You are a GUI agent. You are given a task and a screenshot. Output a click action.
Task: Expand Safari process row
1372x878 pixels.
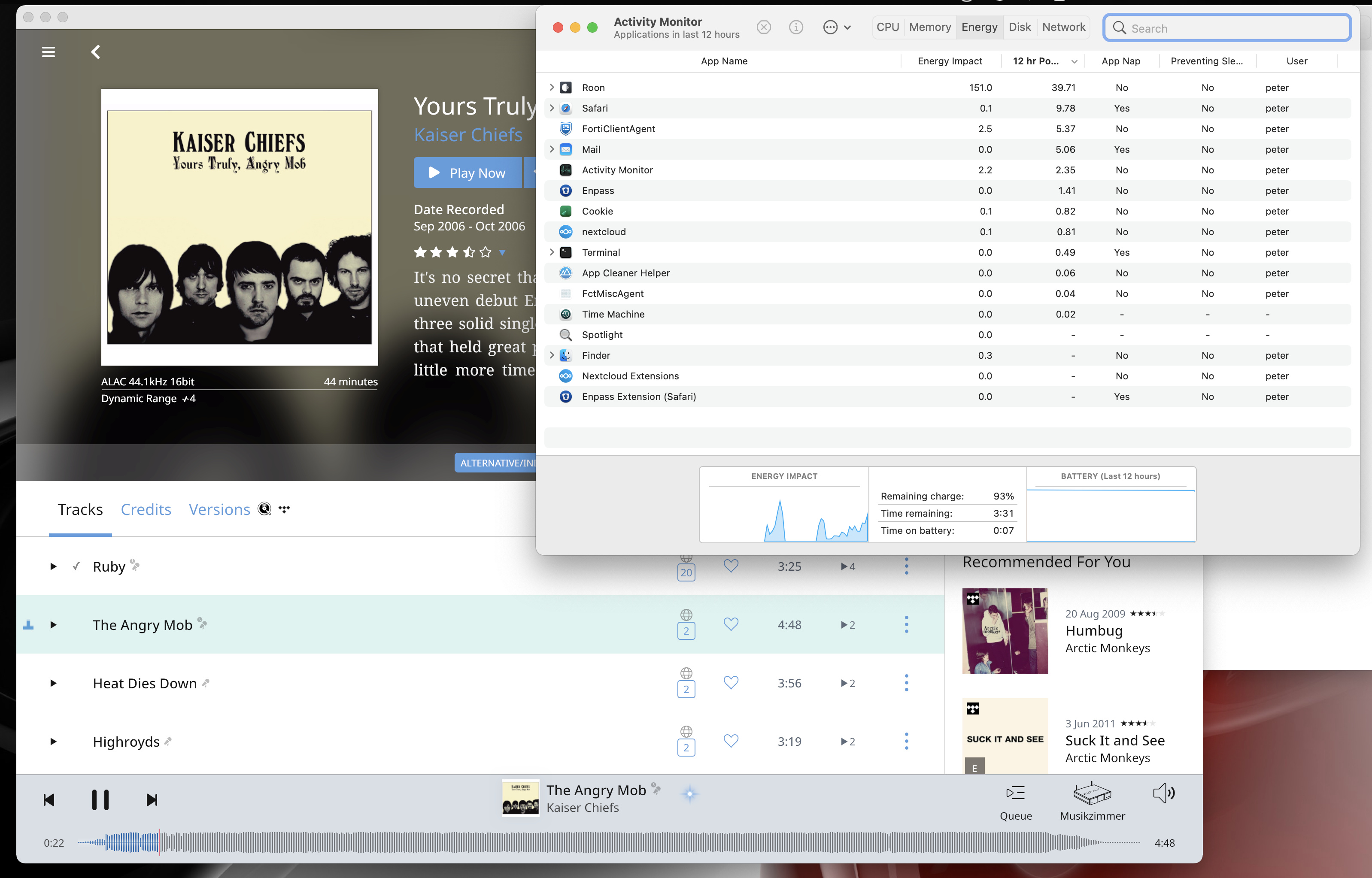pyautogui.click(x=552, y=108)
